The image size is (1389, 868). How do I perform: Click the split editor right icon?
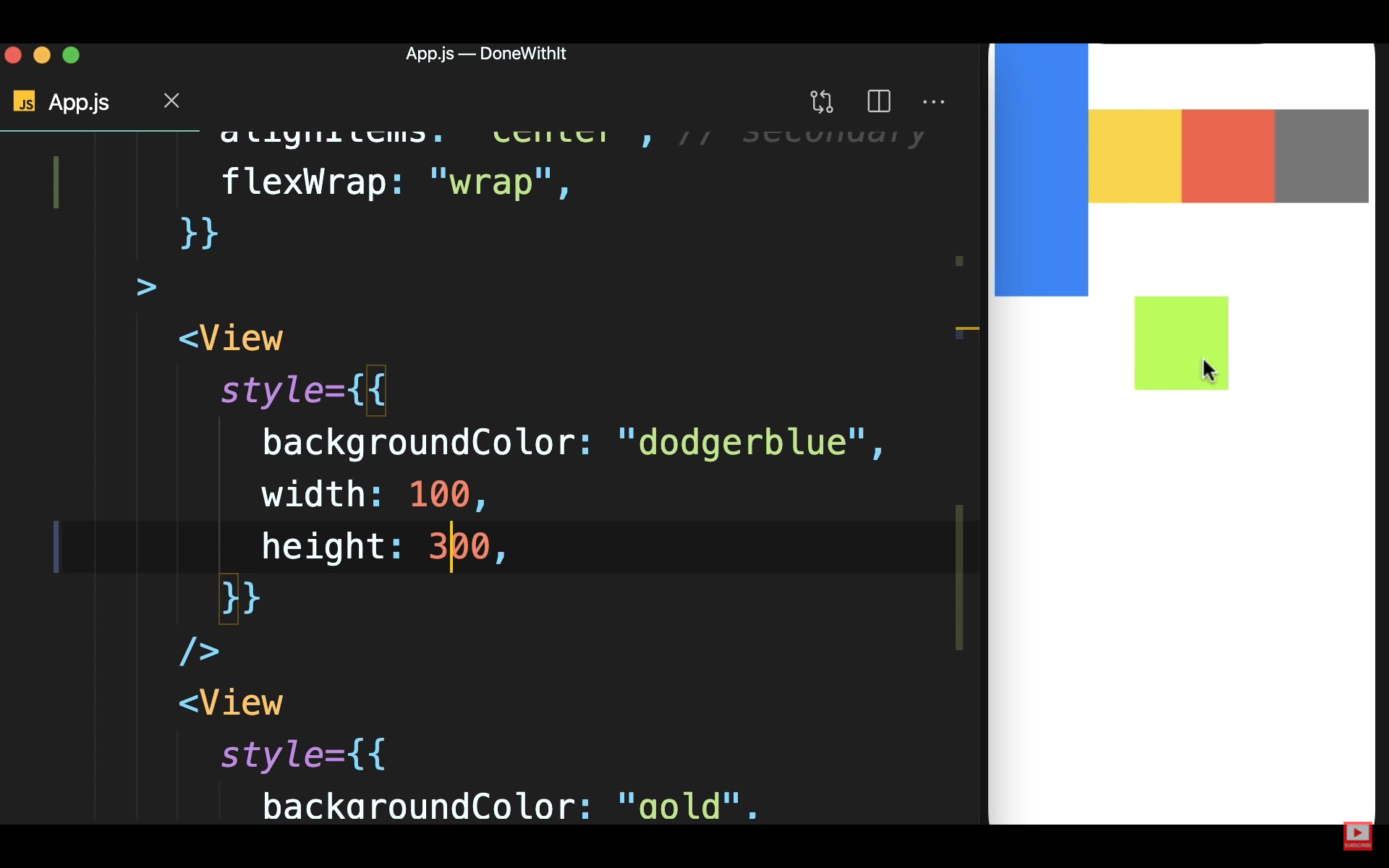coord(878,101)
